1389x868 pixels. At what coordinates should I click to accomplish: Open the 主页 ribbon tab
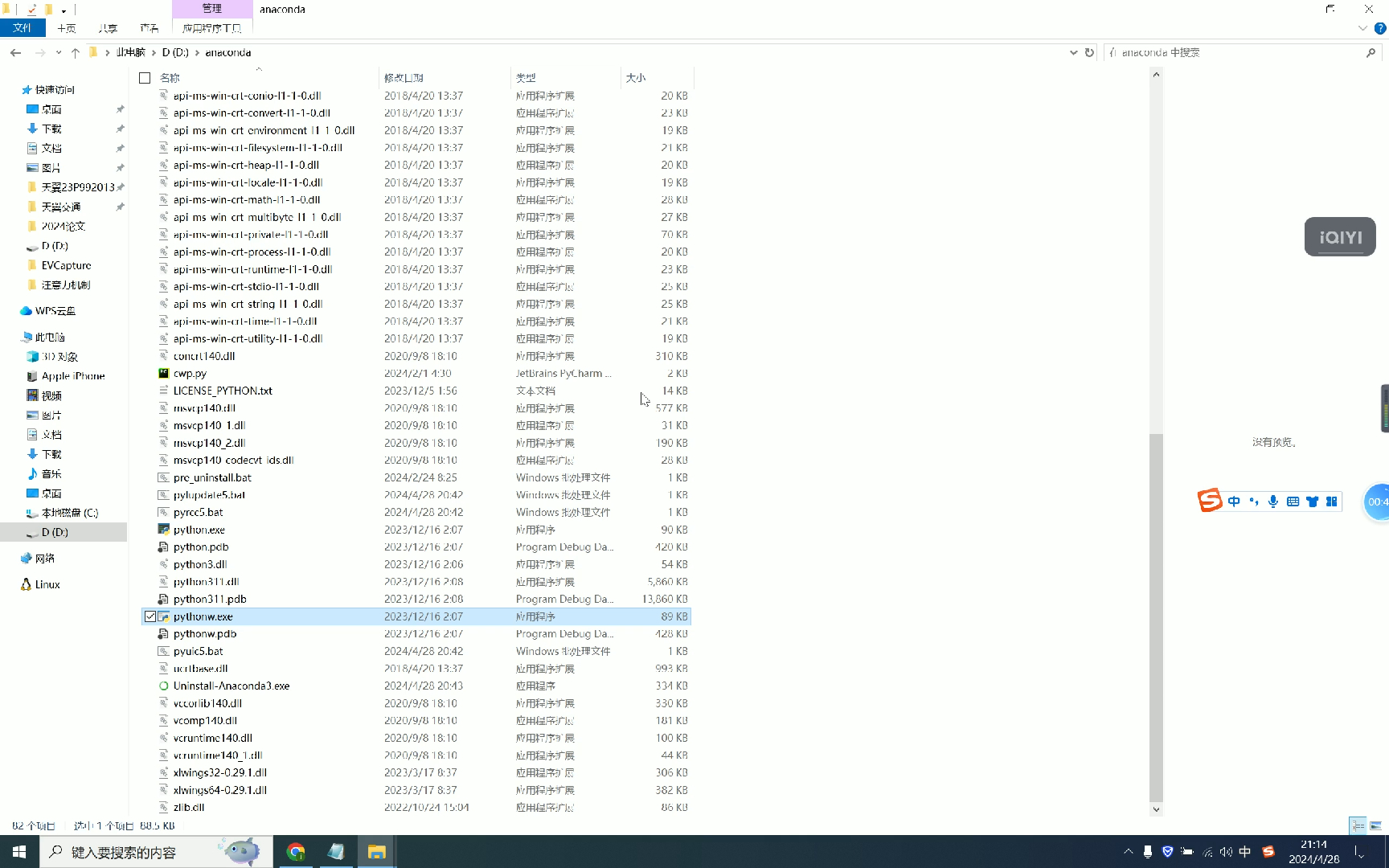click(x=66, y=28)
